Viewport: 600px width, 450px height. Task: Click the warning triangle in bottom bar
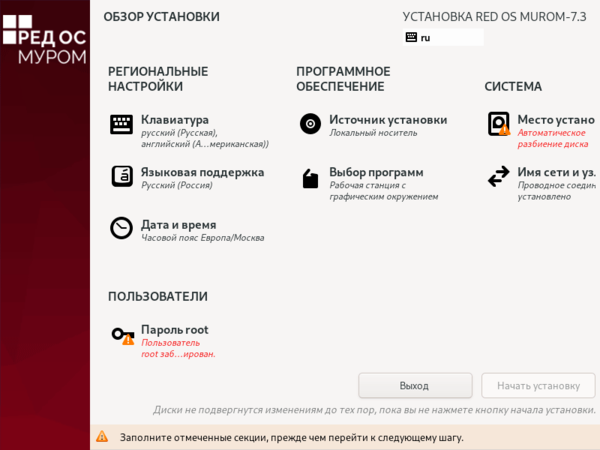[x=102, y=437]
